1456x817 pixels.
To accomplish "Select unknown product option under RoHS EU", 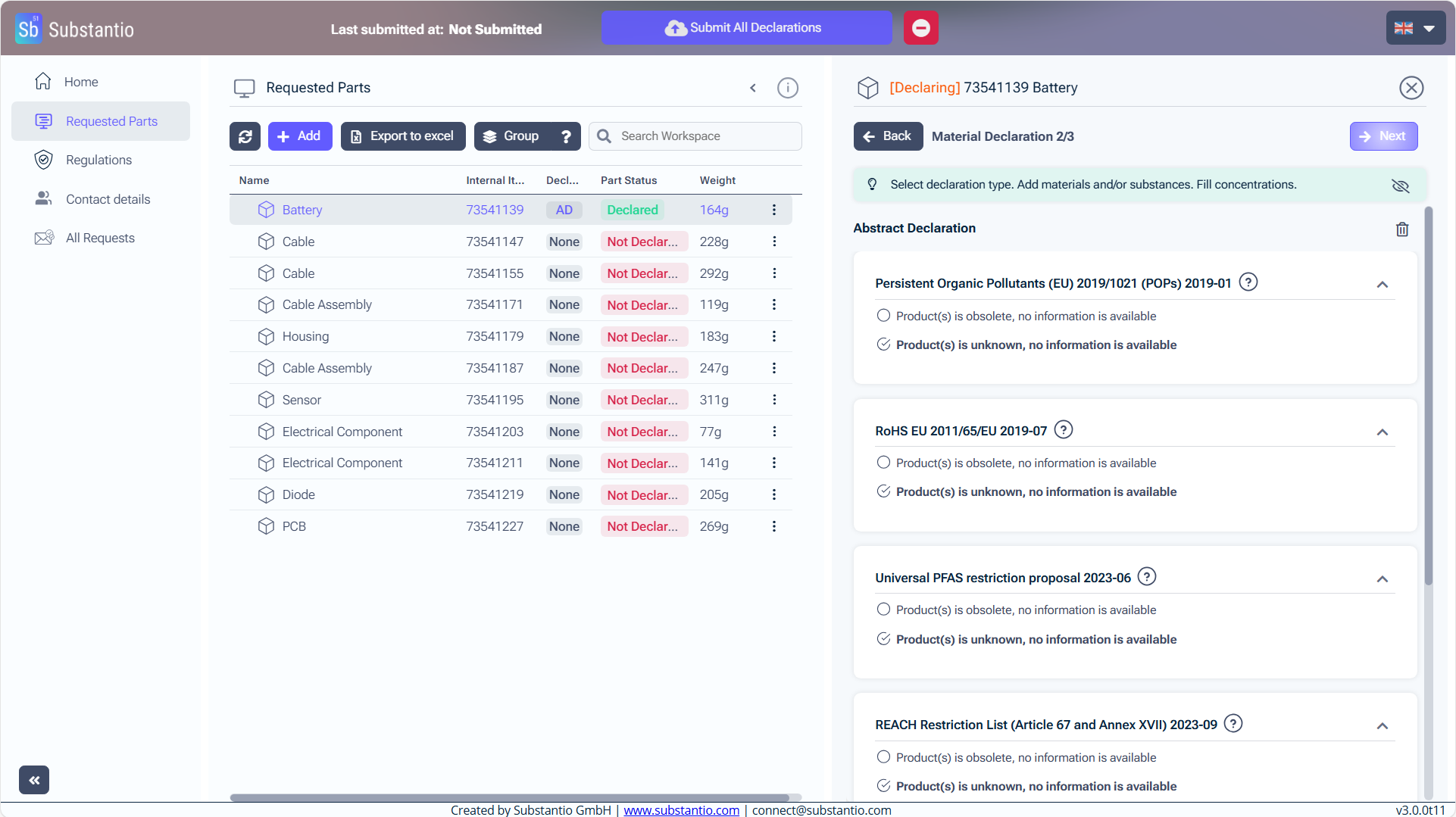I will tap(883, 491).
